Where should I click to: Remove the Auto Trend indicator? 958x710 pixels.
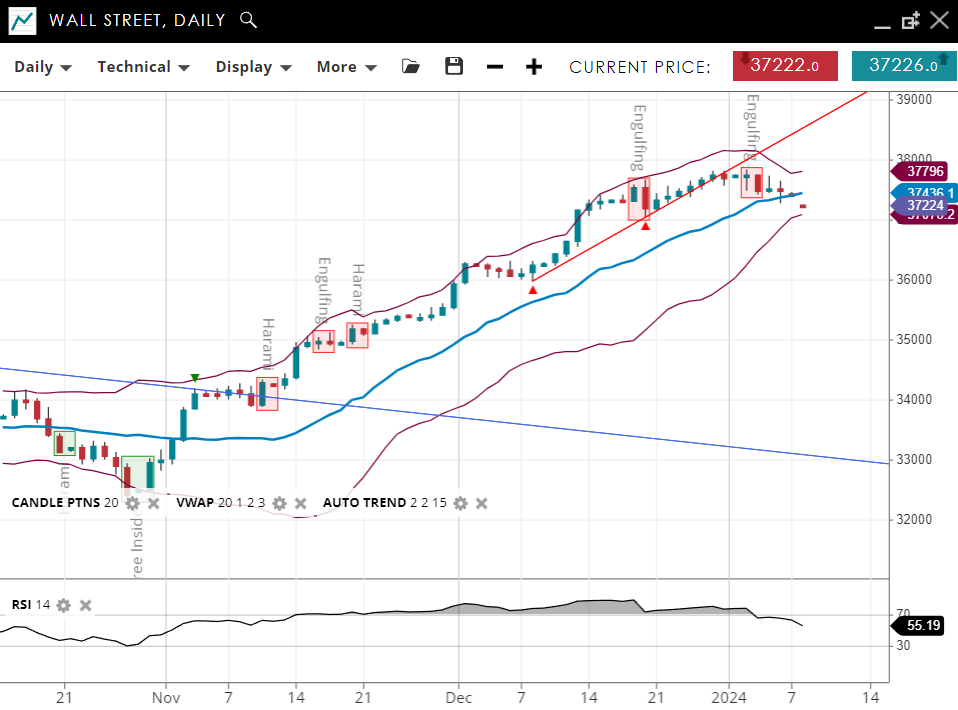coord(481,503)
